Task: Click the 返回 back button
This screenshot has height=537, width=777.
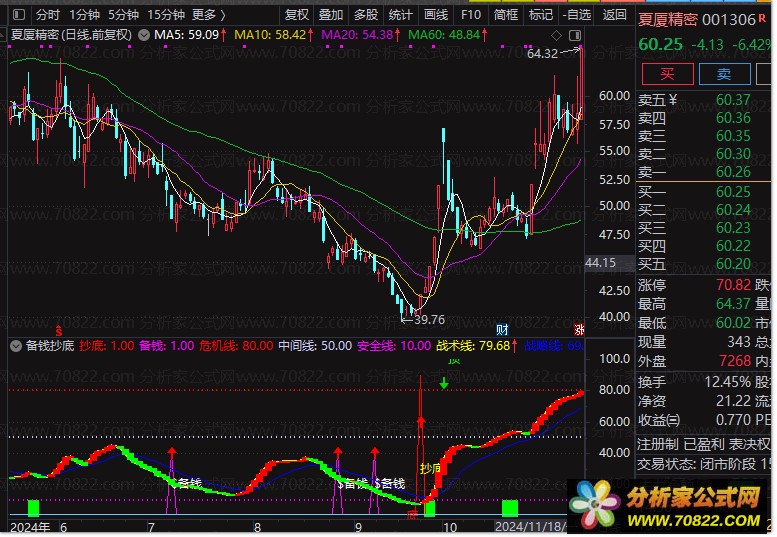Action: [614, 15]
